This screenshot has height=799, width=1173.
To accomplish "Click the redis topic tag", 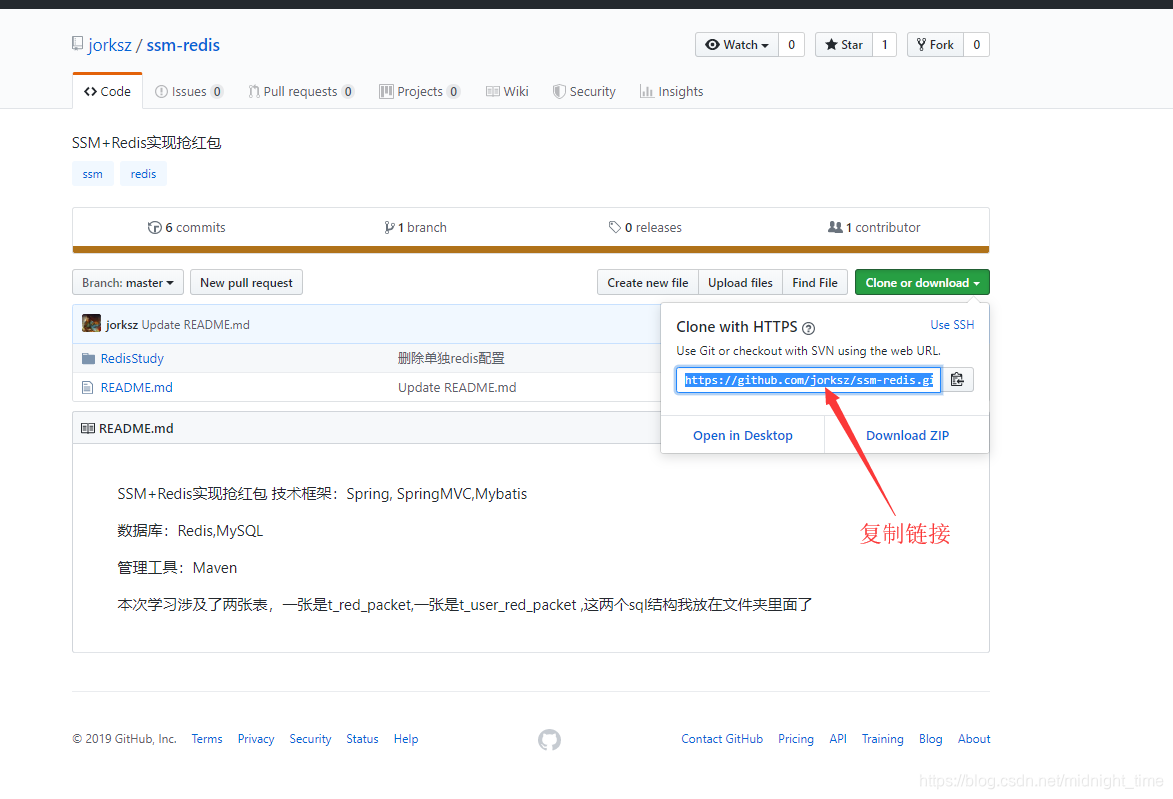I will click(x=144, y=174).
